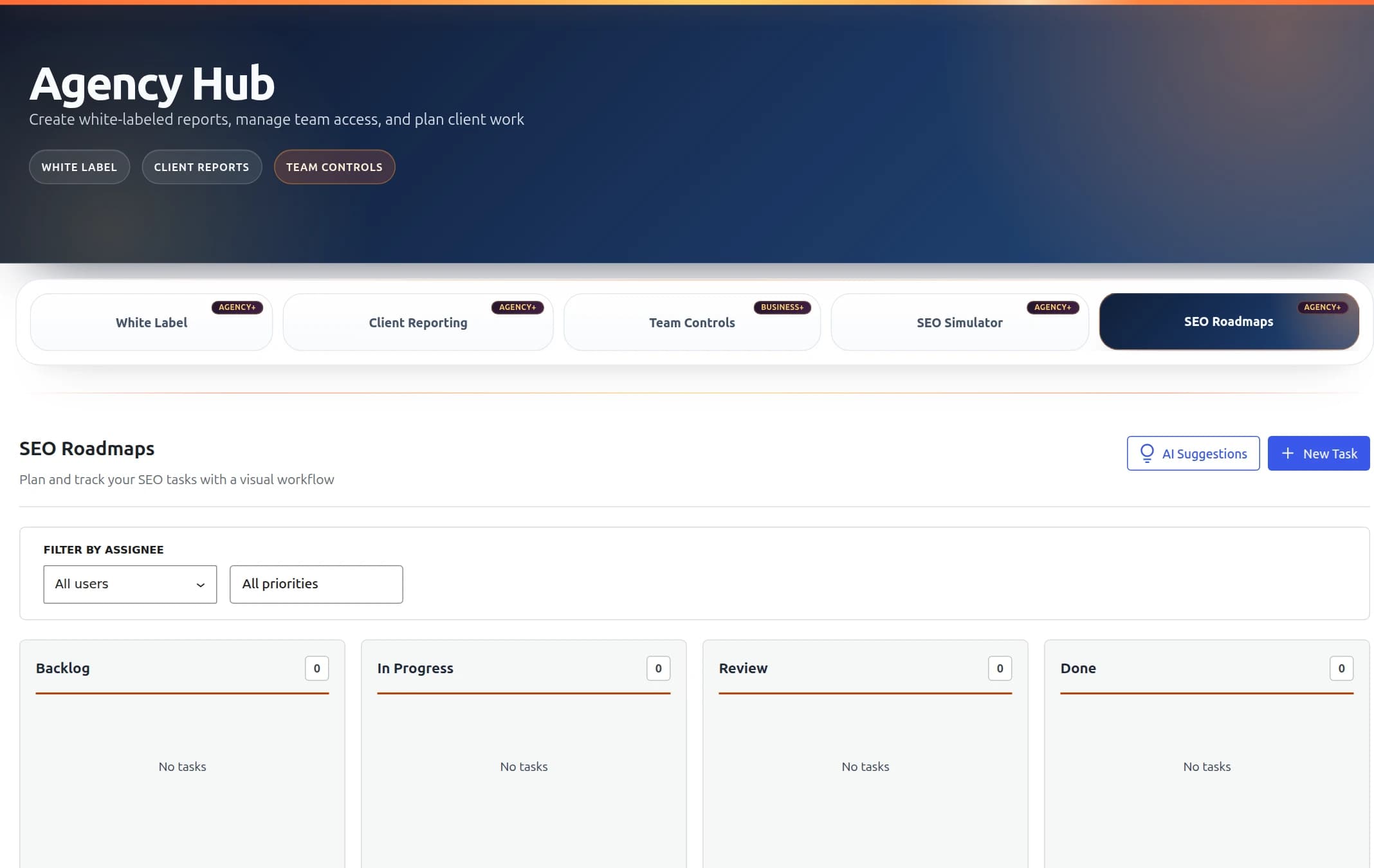Click the SEO Roadmaps section heading
Viewport: 1374px width, 868px height.
87,448
